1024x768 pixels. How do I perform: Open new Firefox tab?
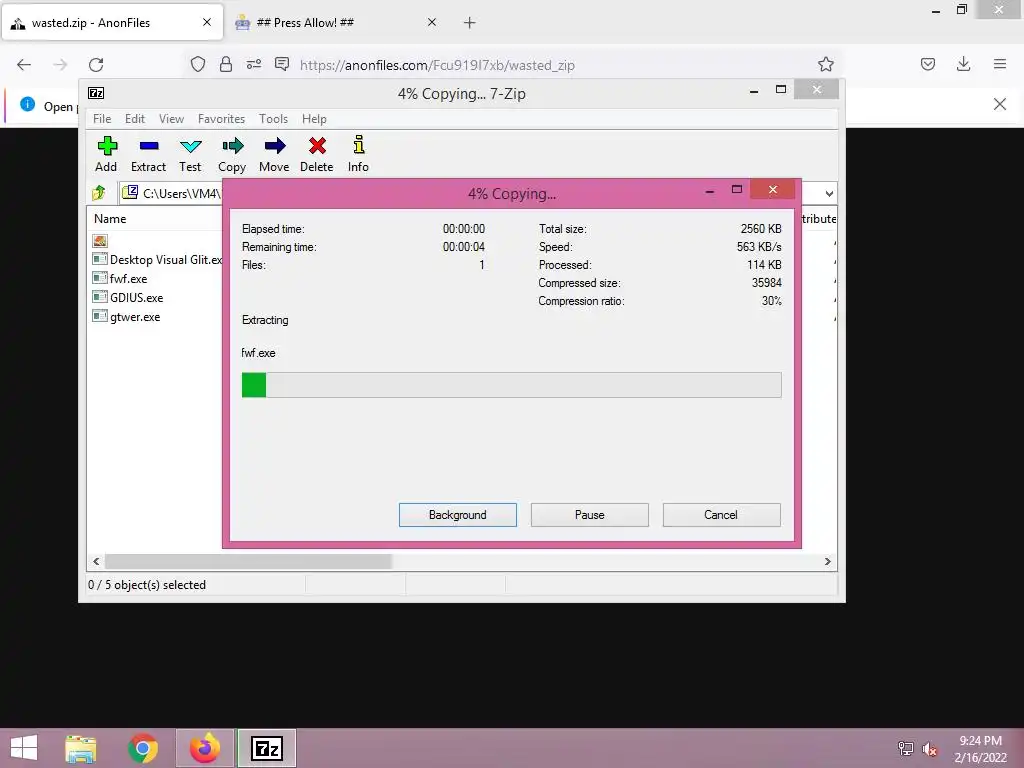coord(470,23)
